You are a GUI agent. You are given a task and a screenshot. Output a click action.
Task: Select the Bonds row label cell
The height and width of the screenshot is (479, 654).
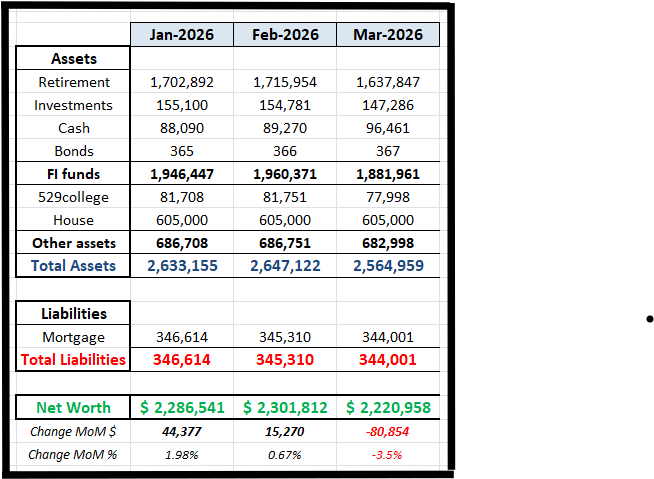(74, 151)
